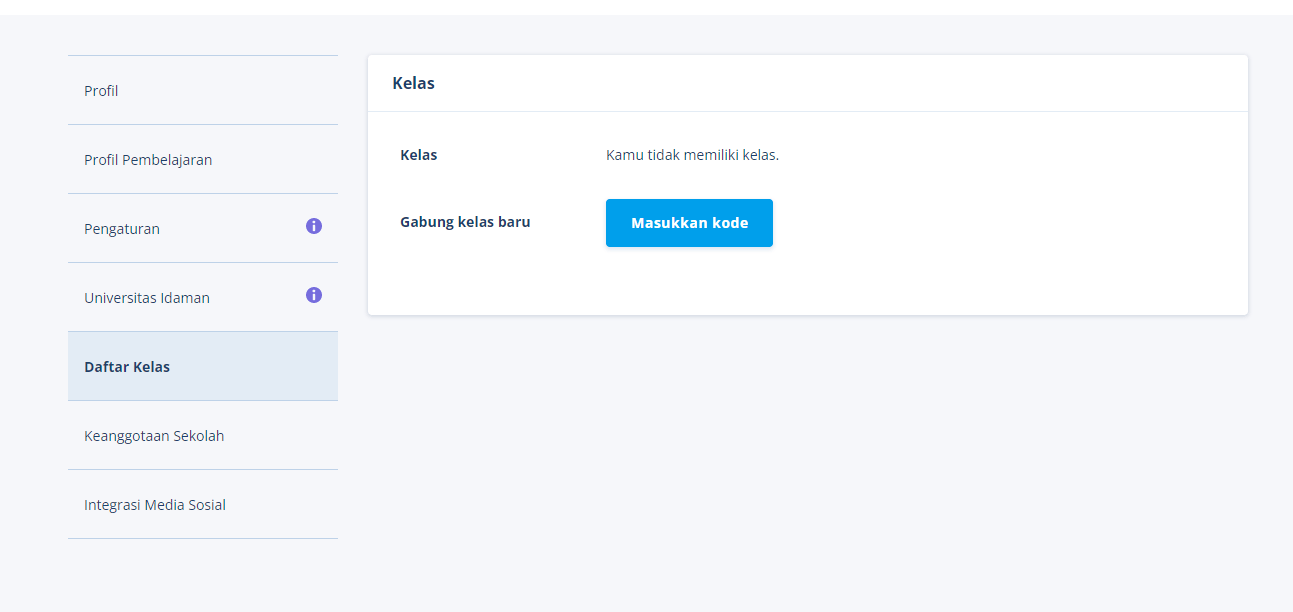The height and width of the screenshot is (612, 1293).
Task: Click the Masukkan kode button
Action: pyautogui.click(x=689, y=223)
